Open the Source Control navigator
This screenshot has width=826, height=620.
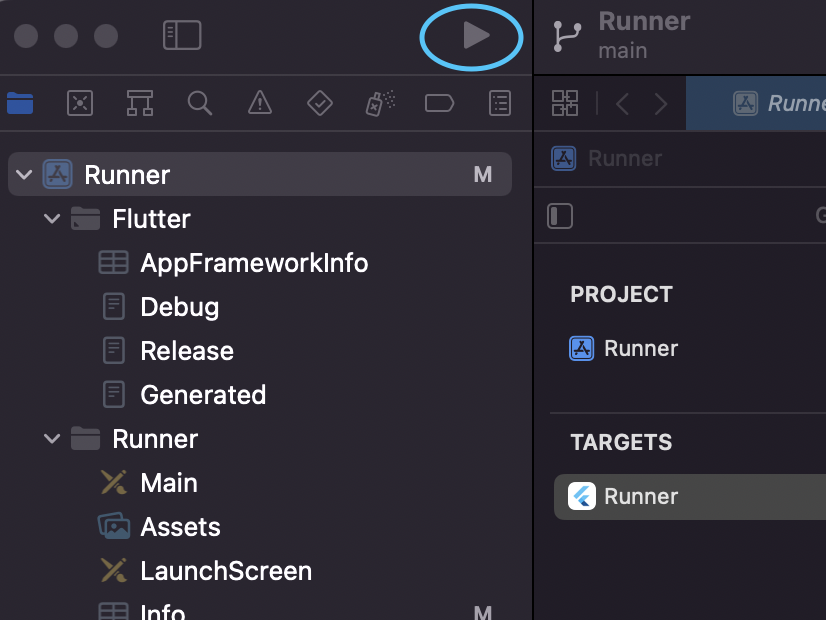pos(80,103)
